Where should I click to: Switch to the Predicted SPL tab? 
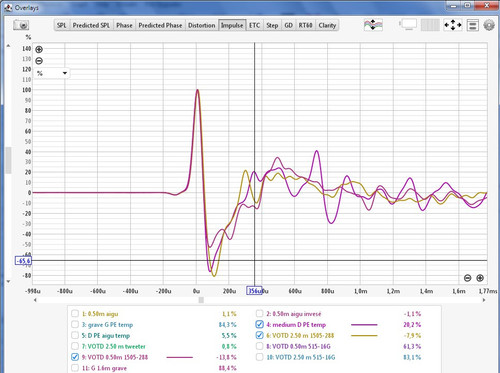[x=91, y=25]
